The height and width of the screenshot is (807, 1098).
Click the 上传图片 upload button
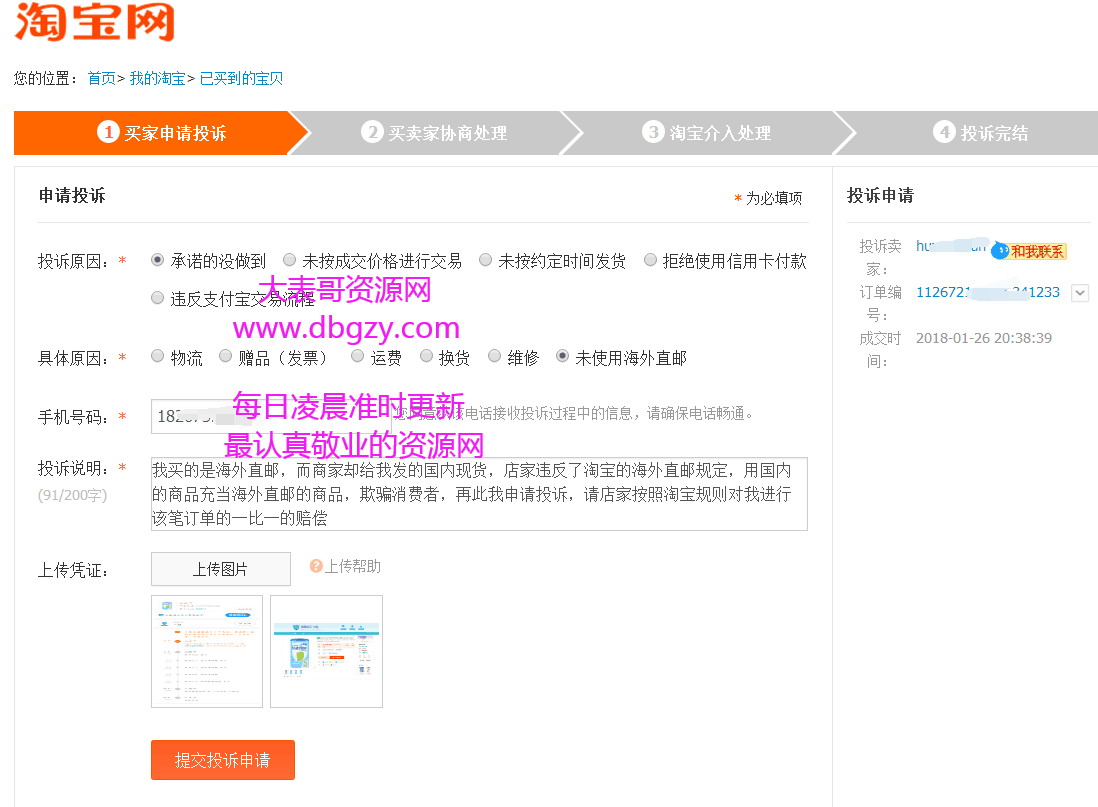[220, 568]
